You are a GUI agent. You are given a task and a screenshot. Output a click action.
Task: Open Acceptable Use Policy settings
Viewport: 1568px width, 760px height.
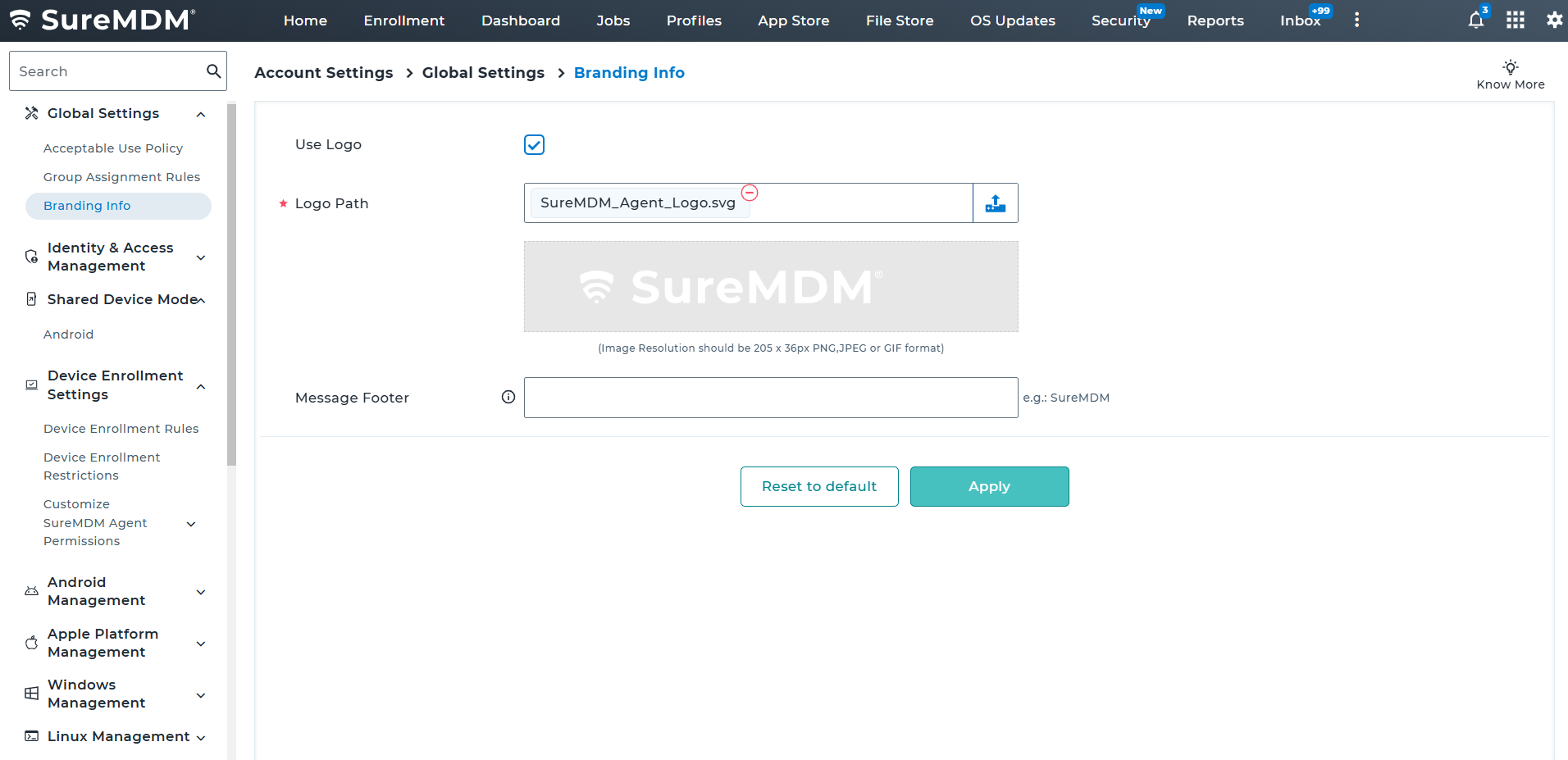click(x=113, y=148)
